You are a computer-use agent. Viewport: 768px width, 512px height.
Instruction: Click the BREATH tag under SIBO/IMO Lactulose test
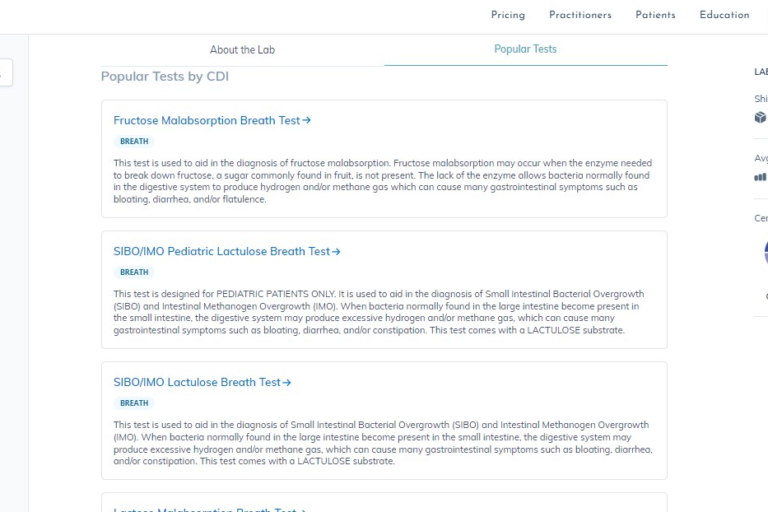[134, 404]
